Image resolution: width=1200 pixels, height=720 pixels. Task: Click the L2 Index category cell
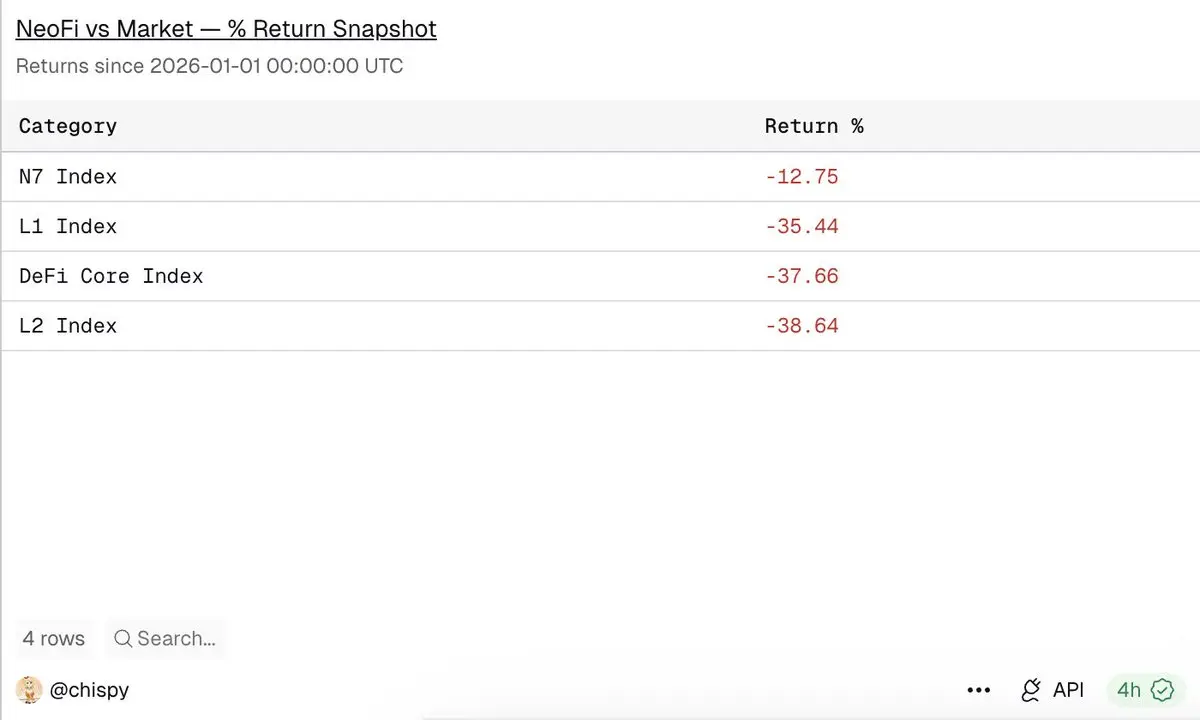click(68, 326)
